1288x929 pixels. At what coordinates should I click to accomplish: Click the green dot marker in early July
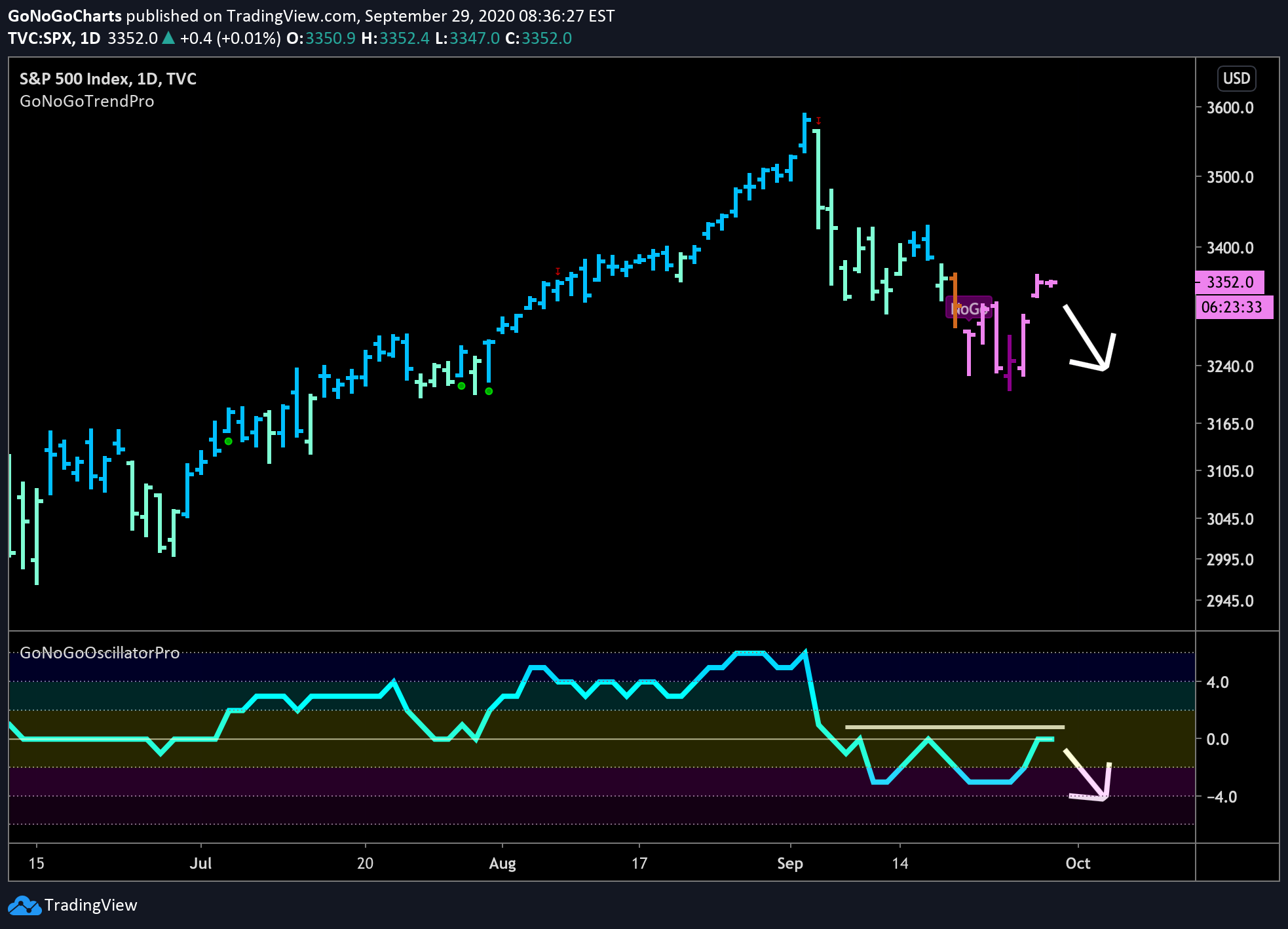coord(228,441)
